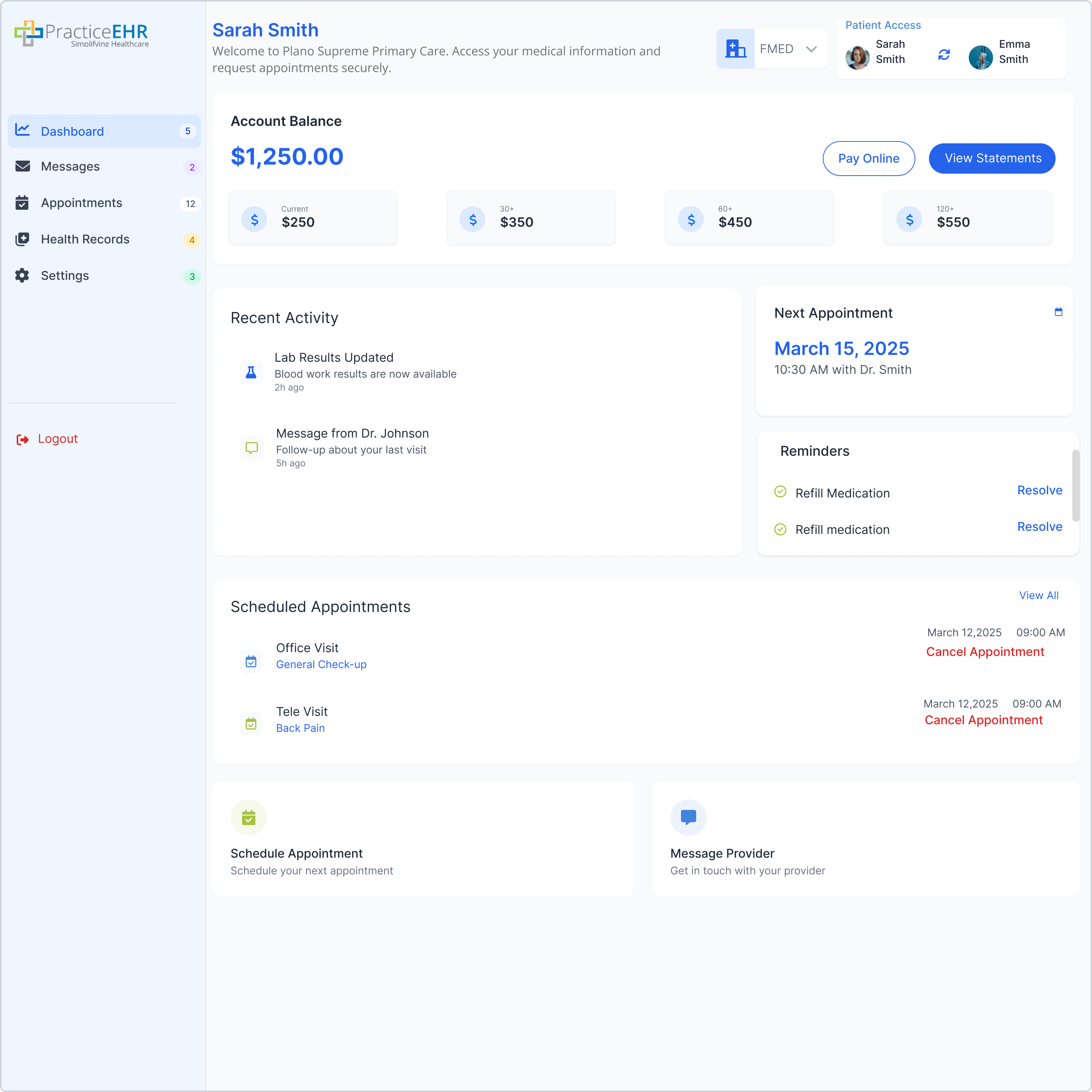Click the green Tele Visit calendar icon
1092x1092 pixels.
tap(251, 723)
